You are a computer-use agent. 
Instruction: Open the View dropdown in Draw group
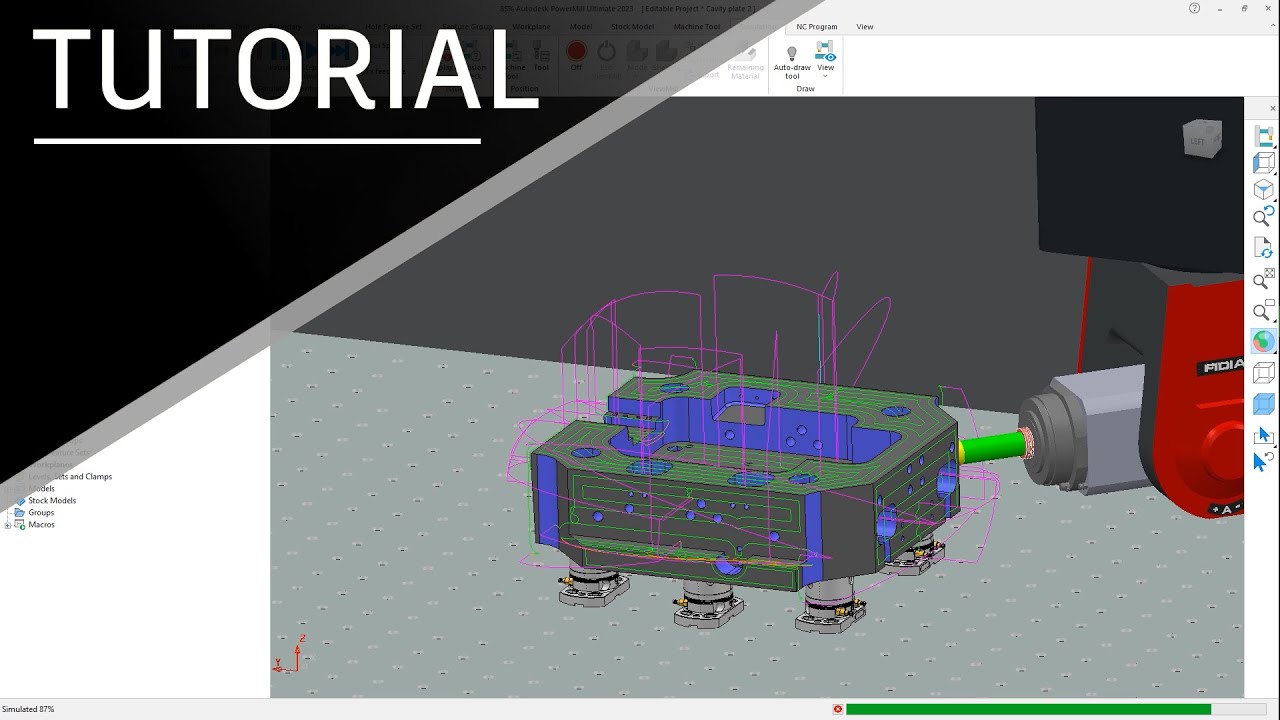tap(825, 60)
